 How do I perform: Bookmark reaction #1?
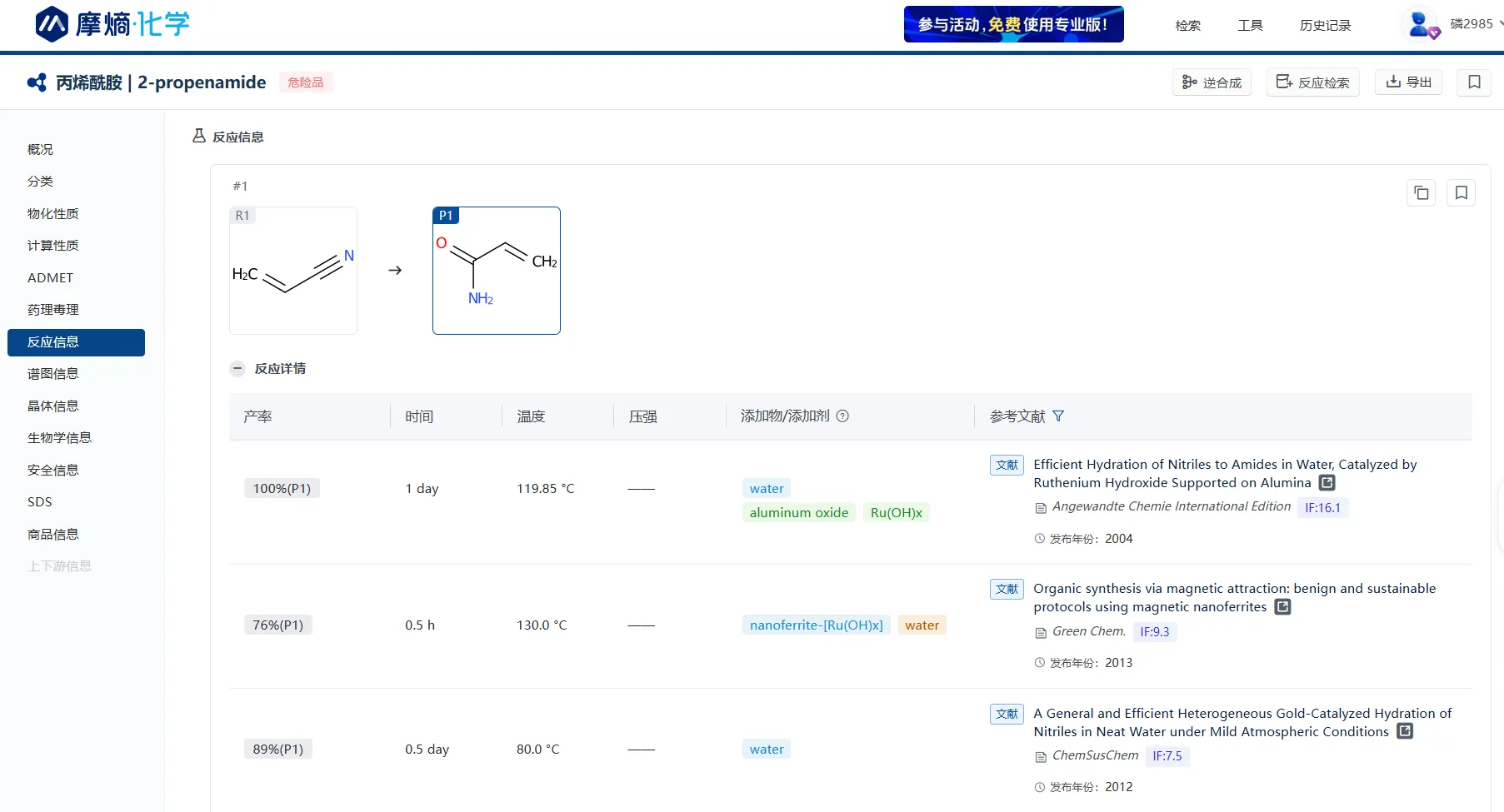pos(1462,193)
